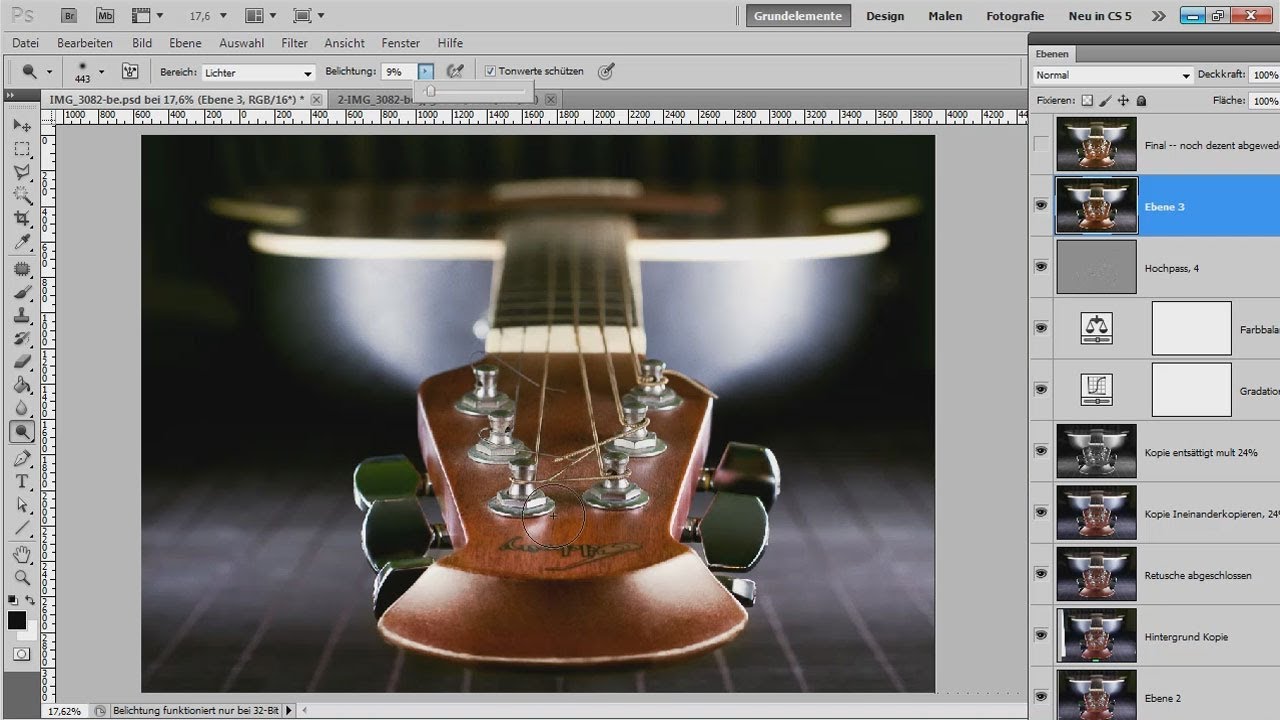Select the History Brush tool
Viewport: 1280px width, 720px height.
click(x=22, y=338)
